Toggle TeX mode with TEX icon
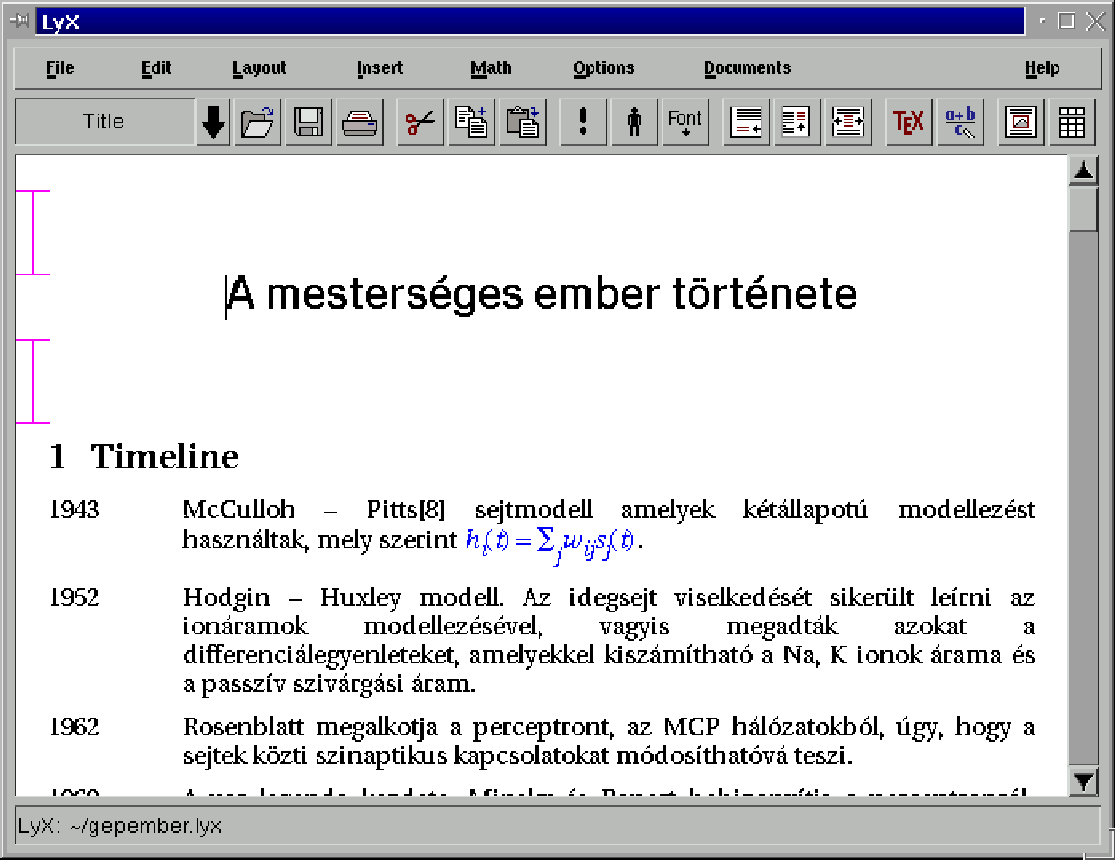Image resolution: width=1115 pixels, height=860 pixels. click(909, 122)
